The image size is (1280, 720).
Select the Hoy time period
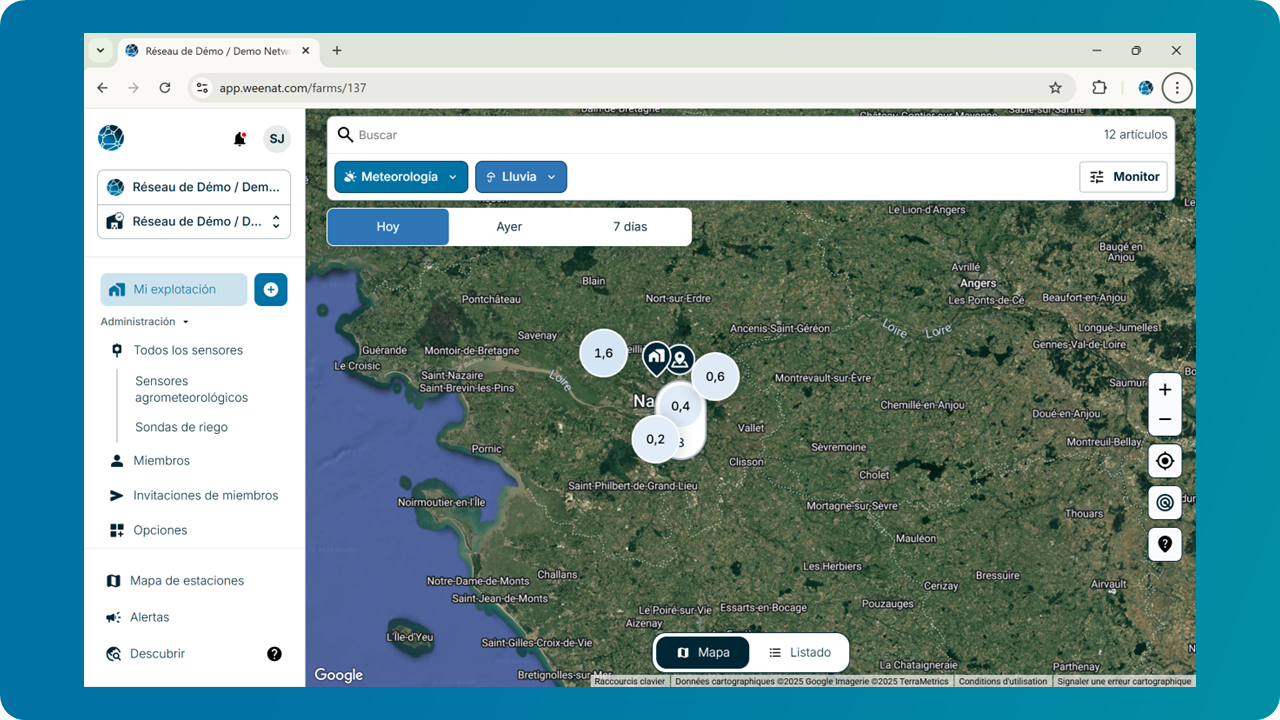(388, 227)
